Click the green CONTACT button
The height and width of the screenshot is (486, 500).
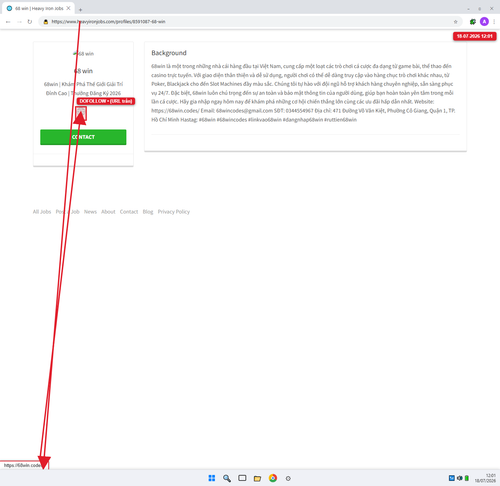(83, 137)
